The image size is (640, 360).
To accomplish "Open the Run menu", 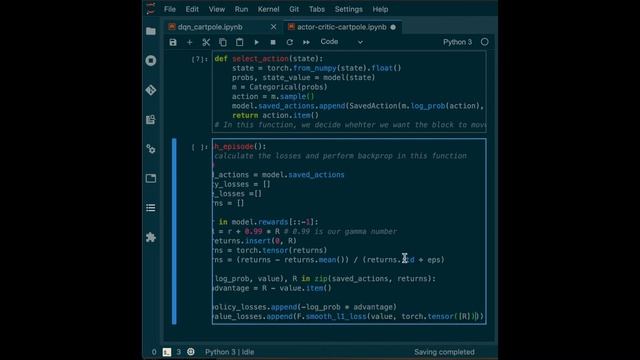I will tap(241, 9).
